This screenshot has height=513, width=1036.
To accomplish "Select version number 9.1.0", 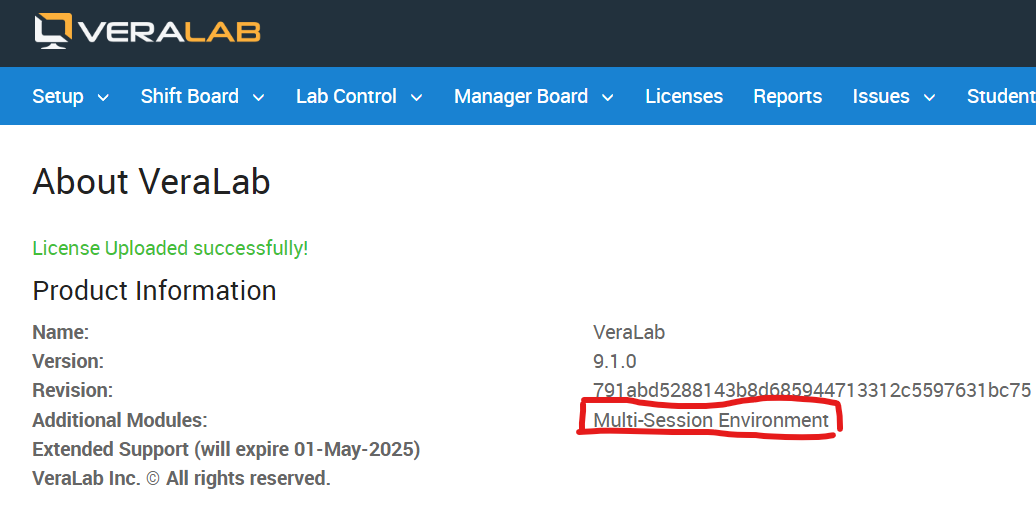I will coord(614,361).
